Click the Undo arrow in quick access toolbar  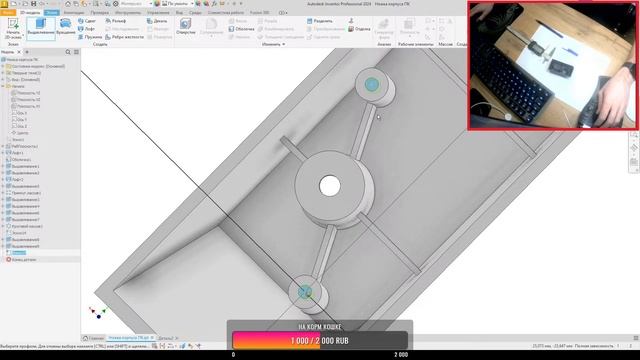[x=42, y=4]
